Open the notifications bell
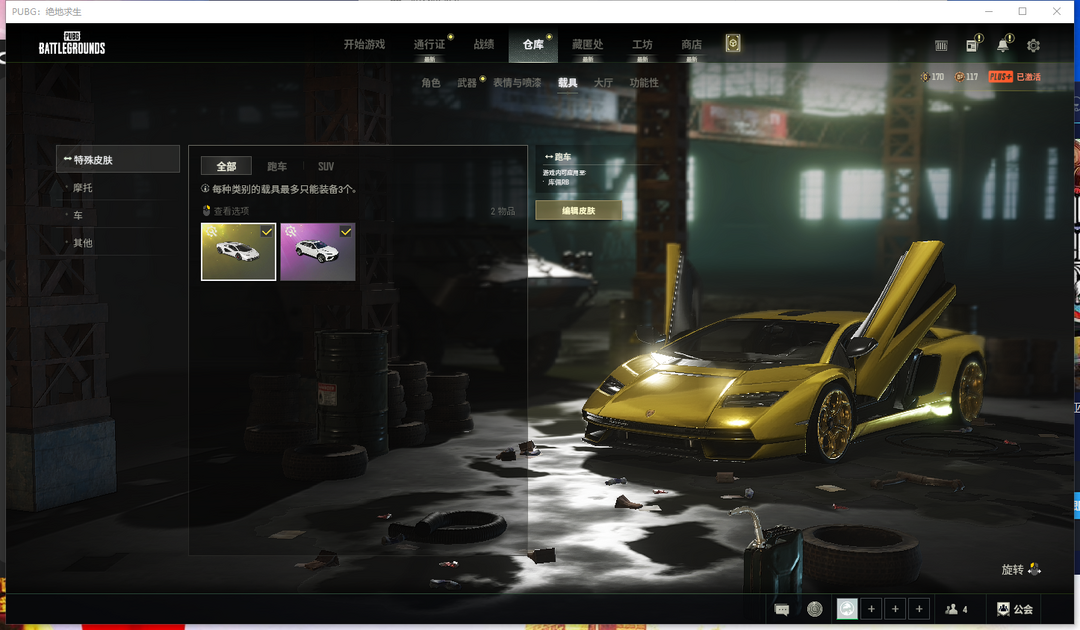This screenshot has height=630, width=1080. pyautogui.click(x=1003, y=45)
